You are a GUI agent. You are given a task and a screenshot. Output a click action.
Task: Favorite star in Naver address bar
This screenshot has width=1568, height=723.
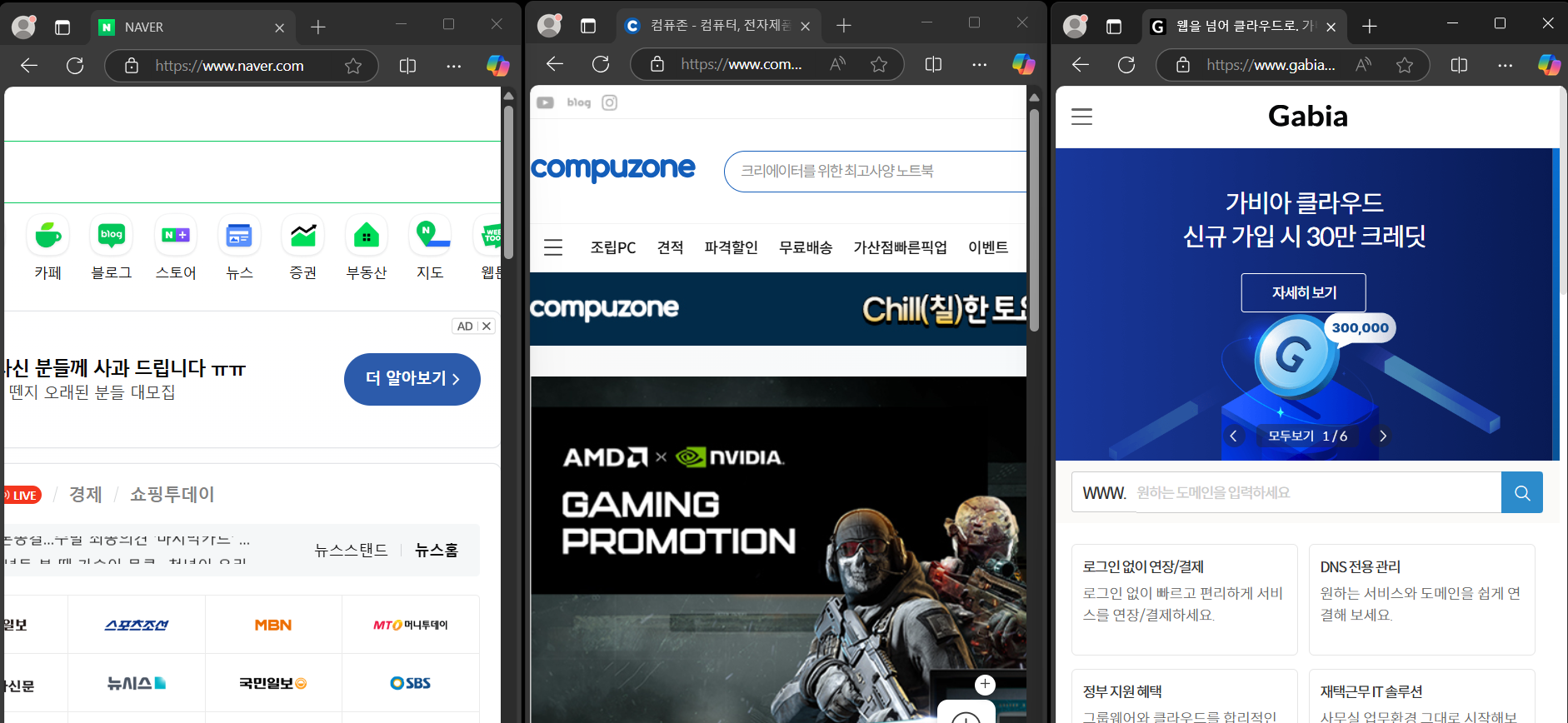[x=353, y=66]
